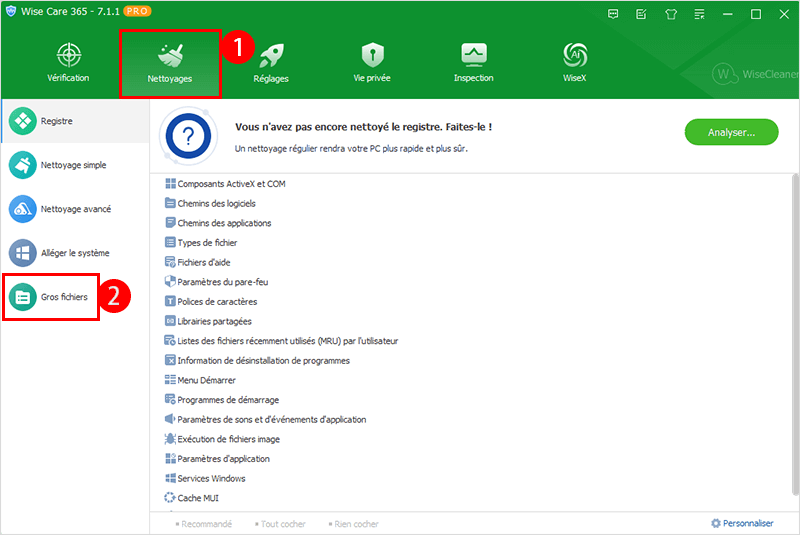This screenshot has height=535, width=800.
Task: Click the Rien cocher link
Action: [x=354, y=524]
